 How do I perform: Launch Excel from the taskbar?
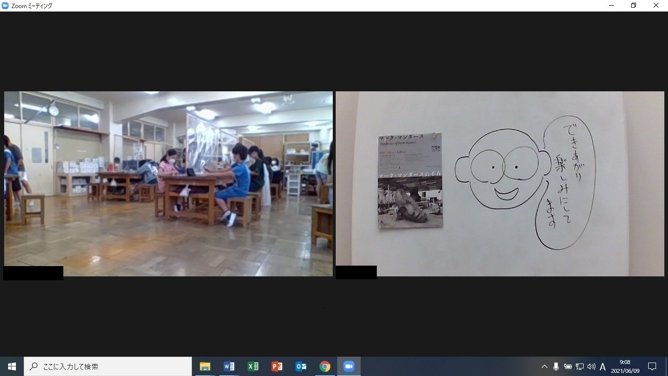coord(253,366)
